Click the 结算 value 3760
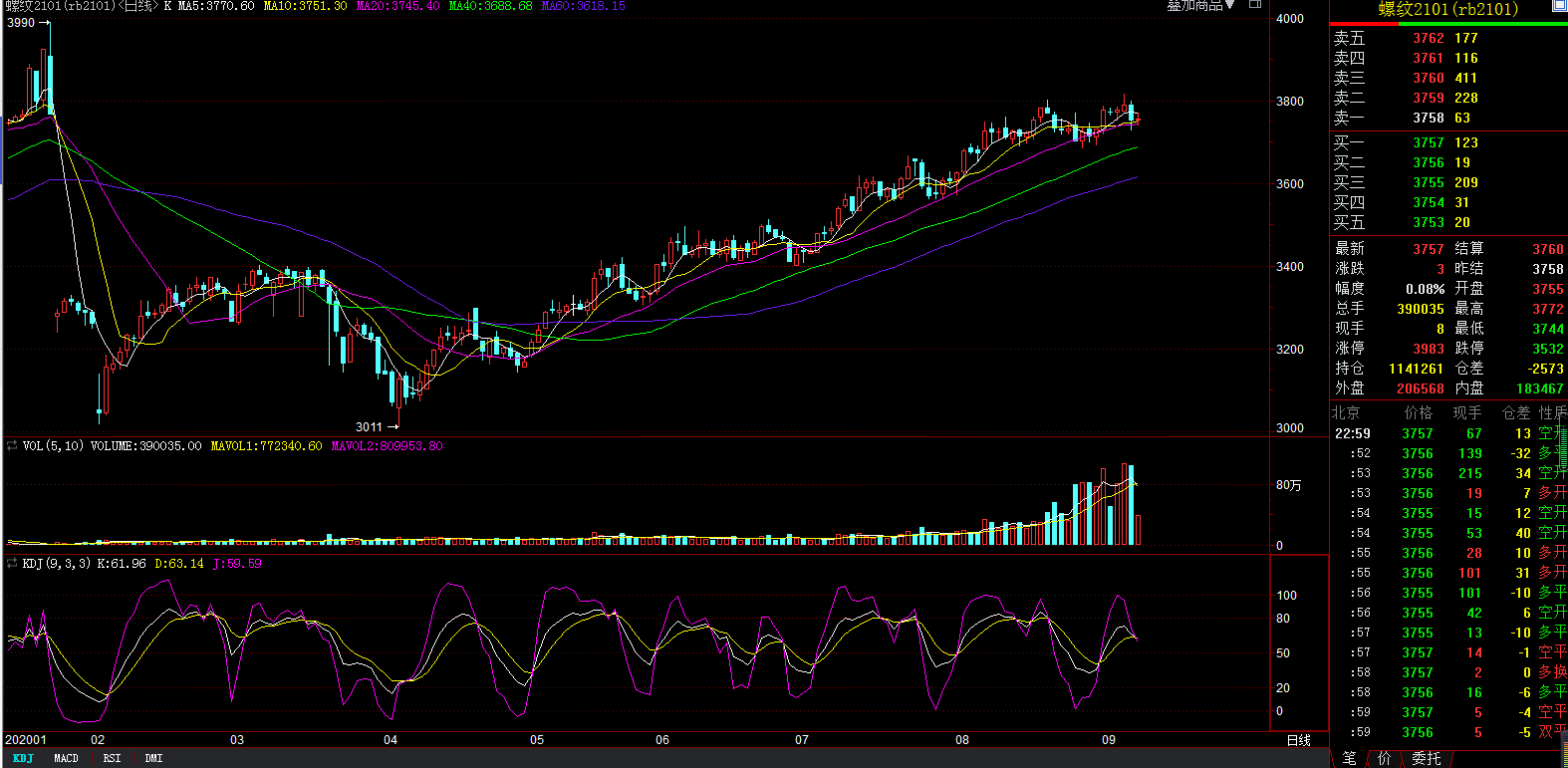1568x768 pixels. pos(1548,249)
